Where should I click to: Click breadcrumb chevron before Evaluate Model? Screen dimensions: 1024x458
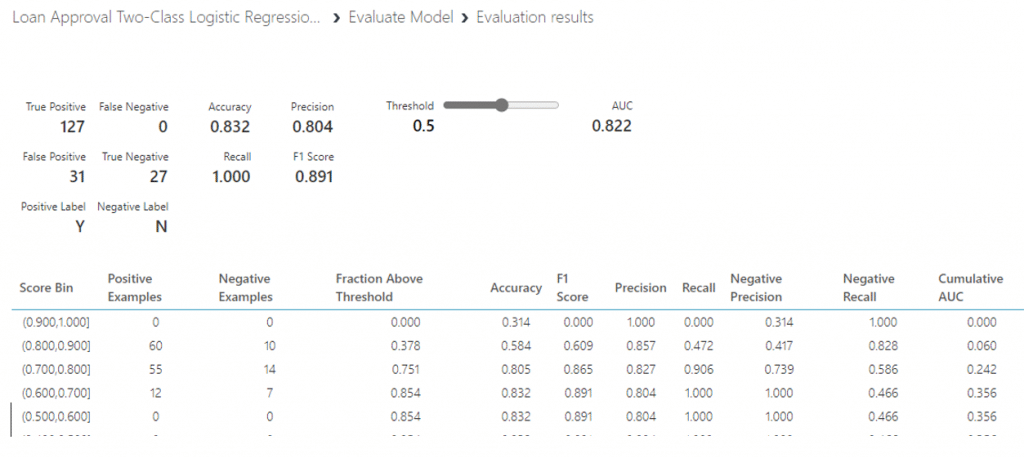click(x=336, y=18)
